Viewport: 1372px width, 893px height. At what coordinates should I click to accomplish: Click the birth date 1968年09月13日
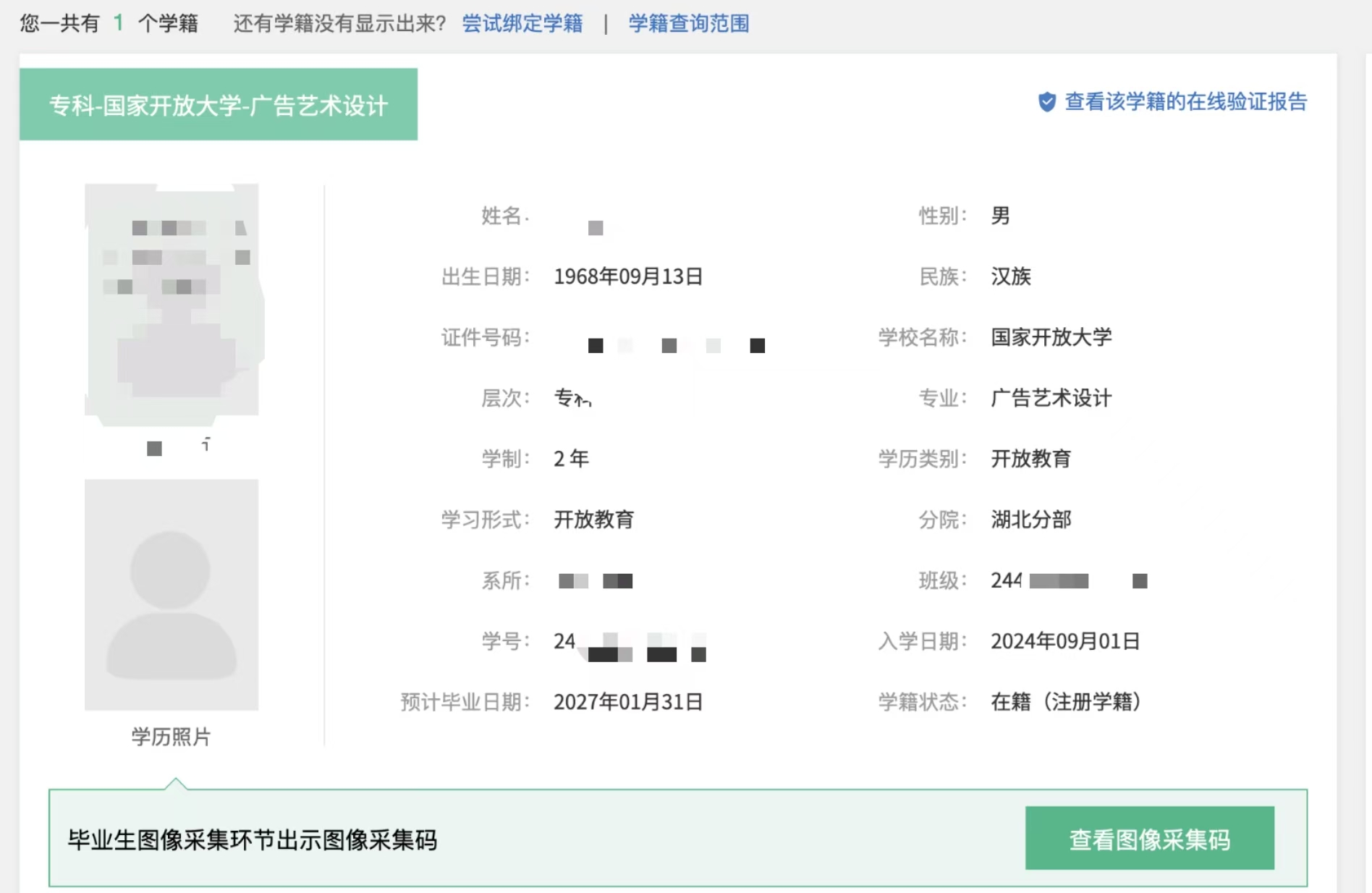(x=628, y=276)
